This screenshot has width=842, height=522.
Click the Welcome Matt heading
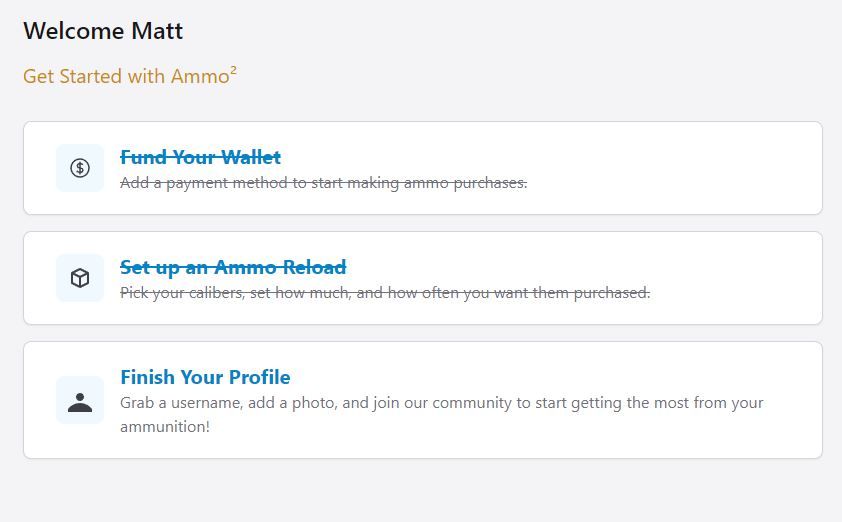tap(103, 31)
